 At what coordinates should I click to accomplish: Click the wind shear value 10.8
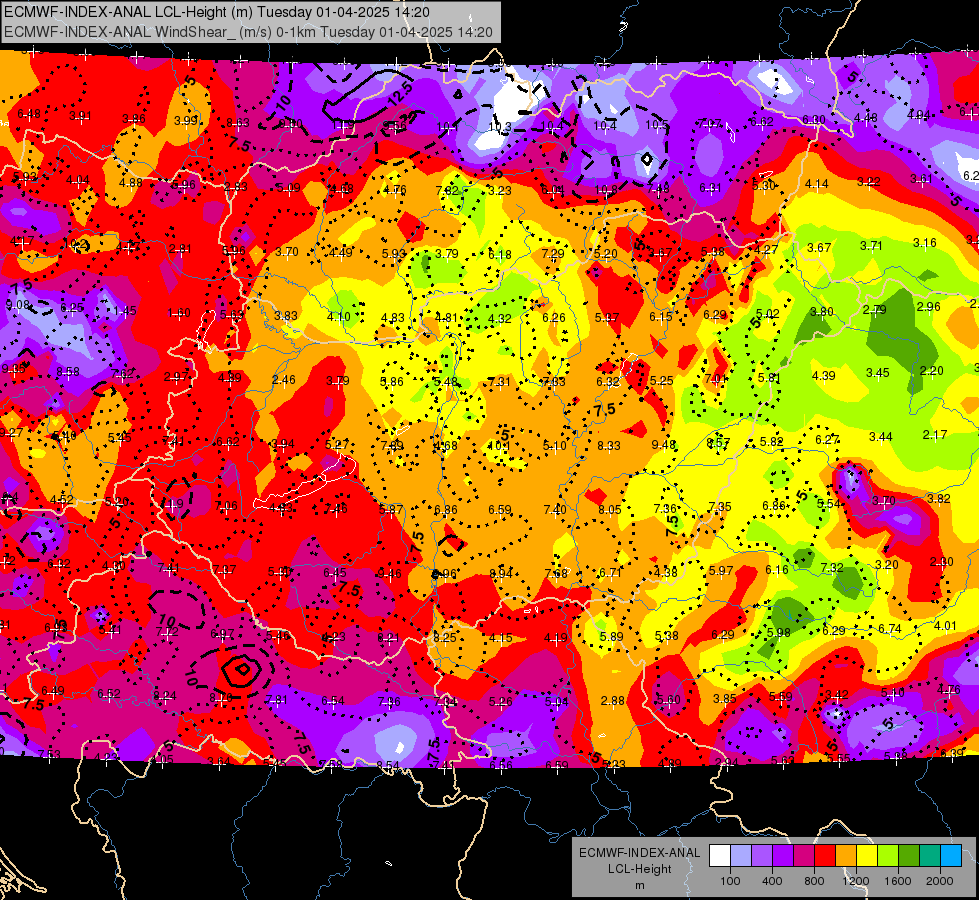[x=606, y=189]
